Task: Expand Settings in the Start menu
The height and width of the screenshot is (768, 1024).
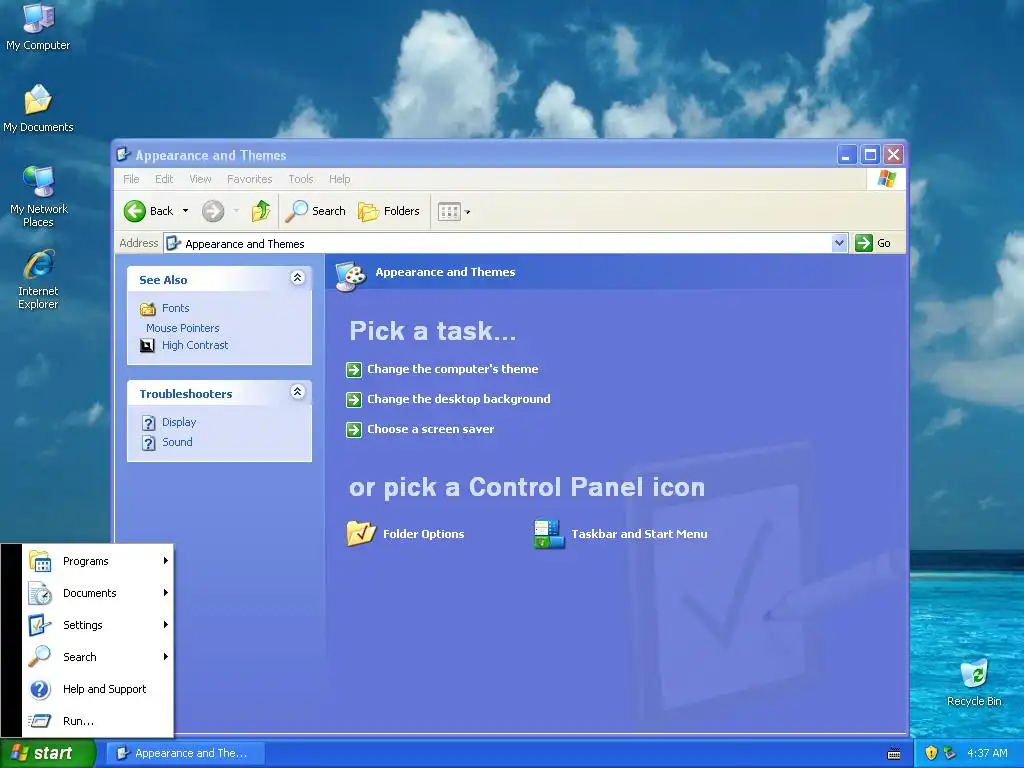Action: coord(98,625)
